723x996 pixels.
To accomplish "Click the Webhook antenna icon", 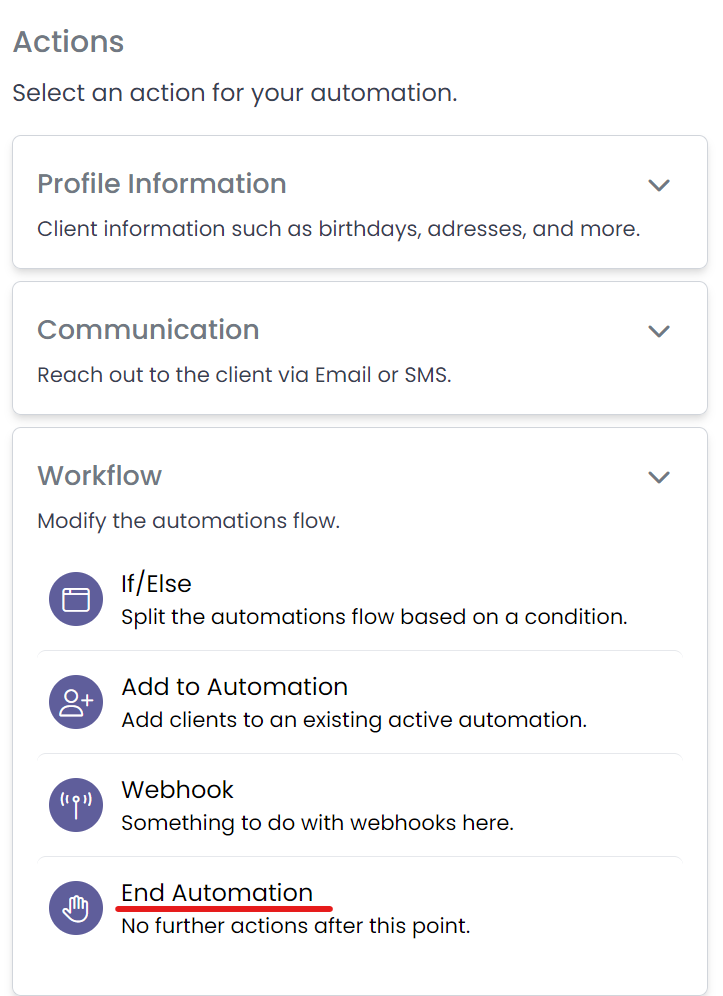I will coord(76,805).
